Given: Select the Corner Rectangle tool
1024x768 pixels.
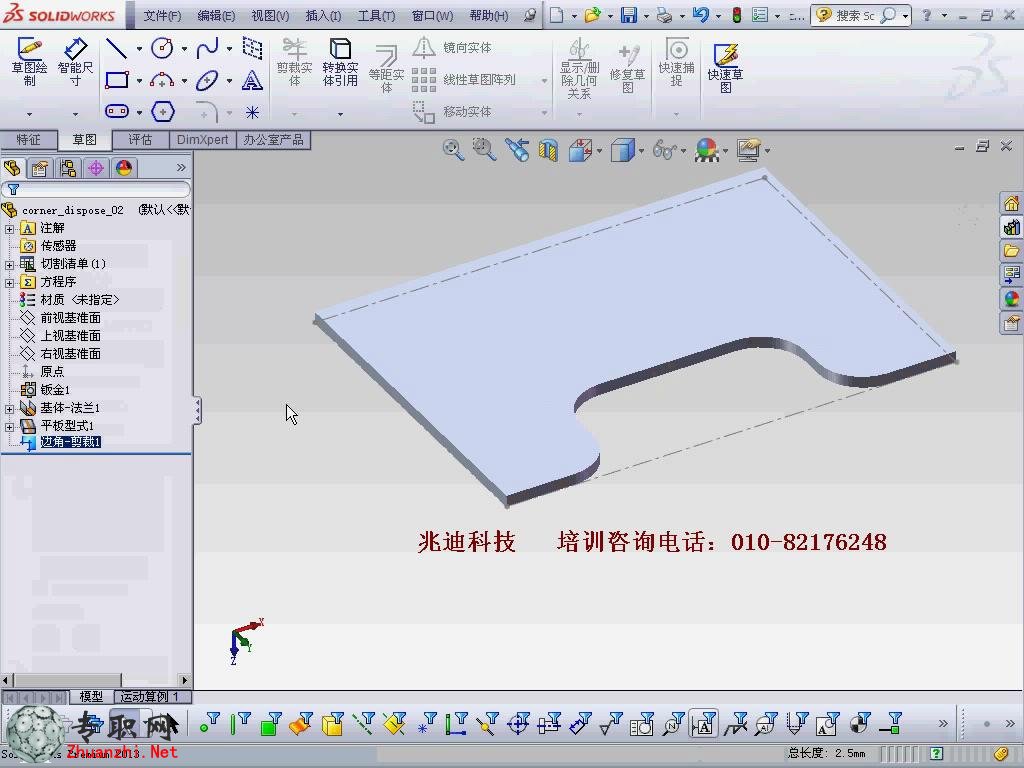Looking at the screenshot, I should [x=117, y=80].
